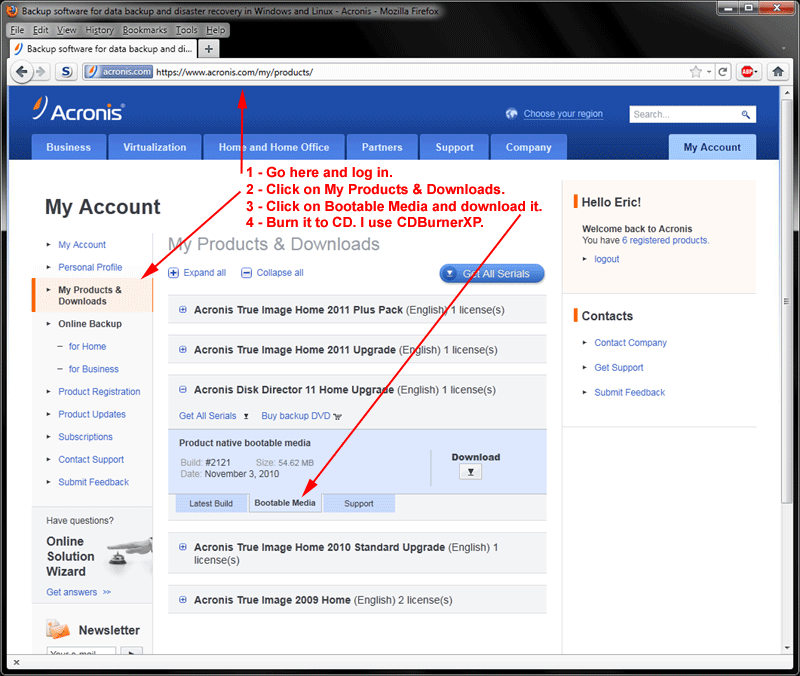The image size is (800, 676).
Task: Open the bookmark star dropdown arrow
Action: [x=709, y=72]
